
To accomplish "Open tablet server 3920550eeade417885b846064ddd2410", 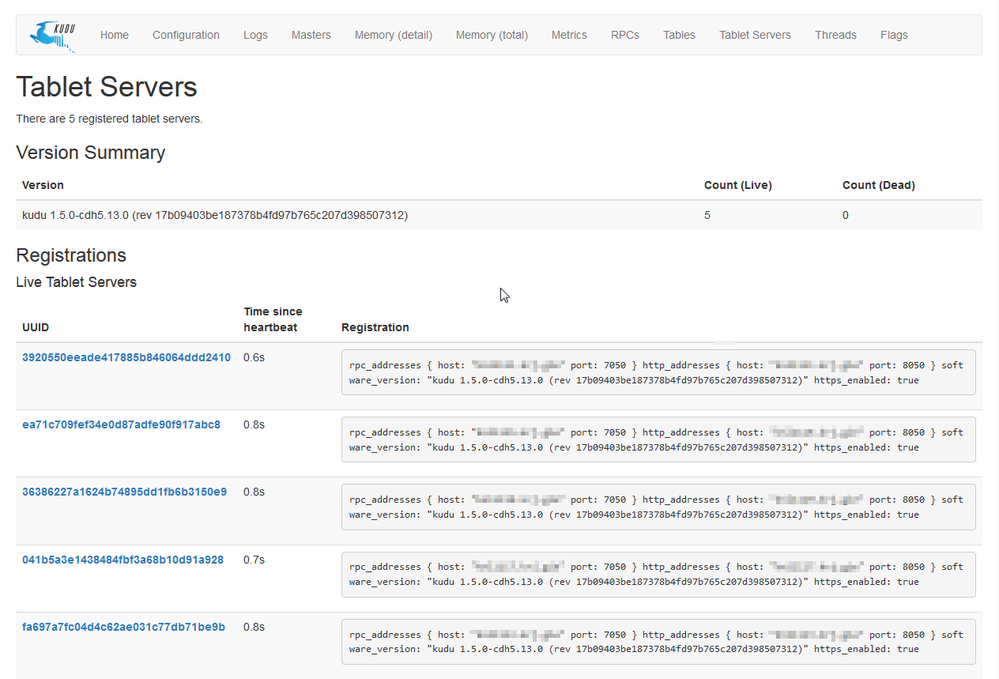I will pyautogui.click(x=126, y=358).
